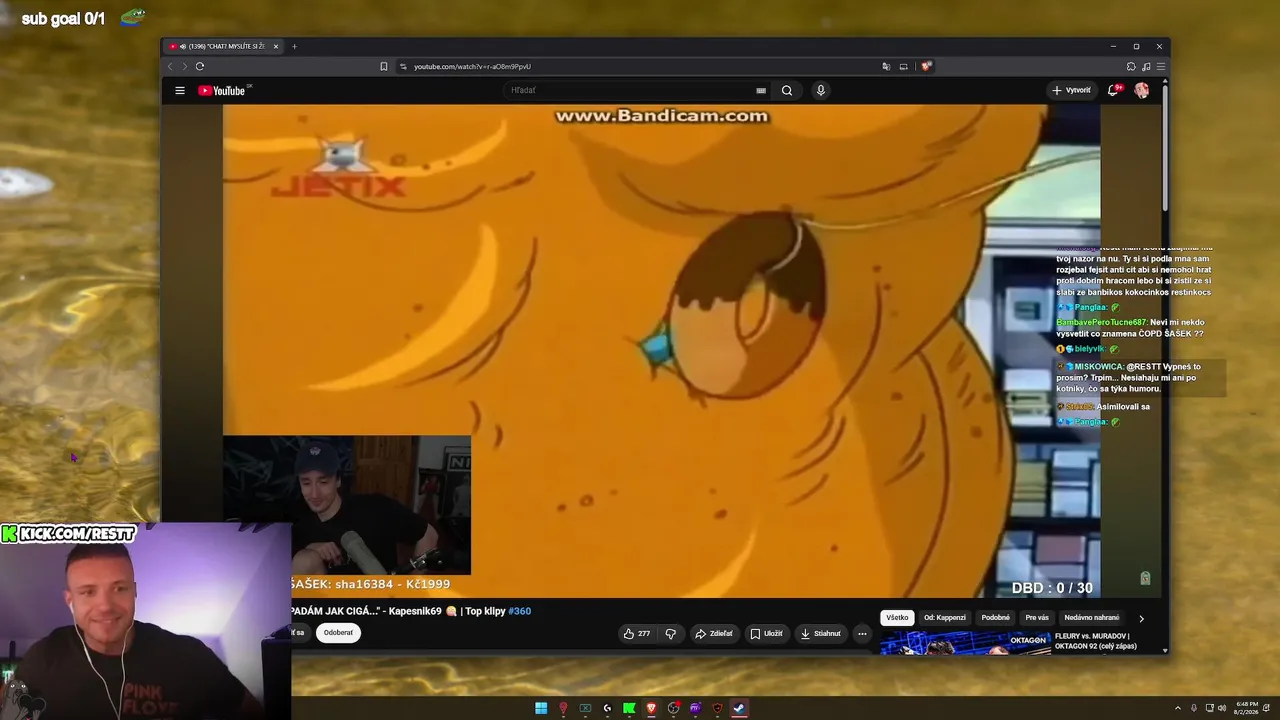Like the video showing 277 likes
Image resolution: width=1280 pixels, height=720 pixels.
[x=636, y=633]
